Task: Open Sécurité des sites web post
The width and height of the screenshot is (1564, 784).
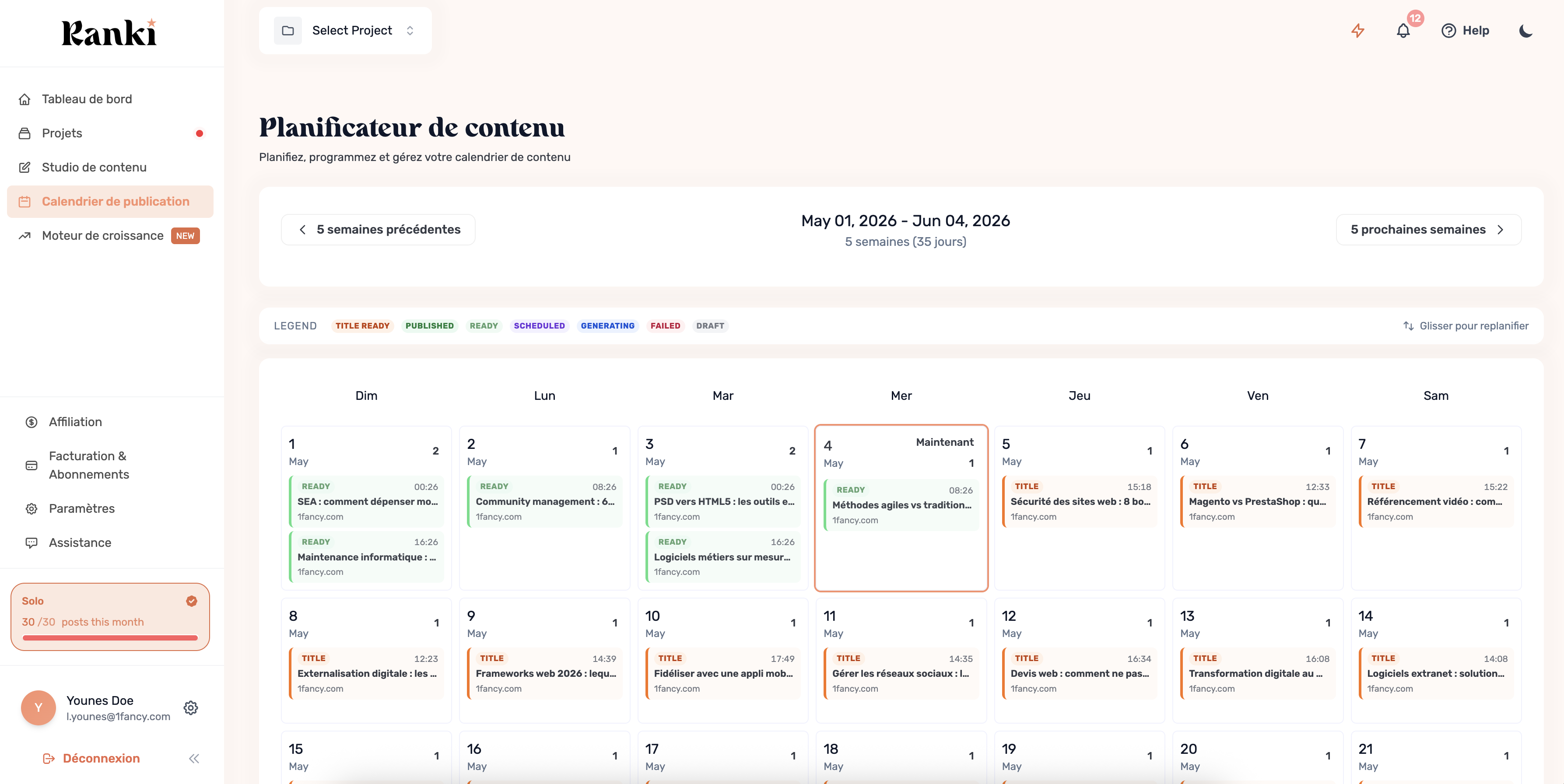Action: (1080, 501)
